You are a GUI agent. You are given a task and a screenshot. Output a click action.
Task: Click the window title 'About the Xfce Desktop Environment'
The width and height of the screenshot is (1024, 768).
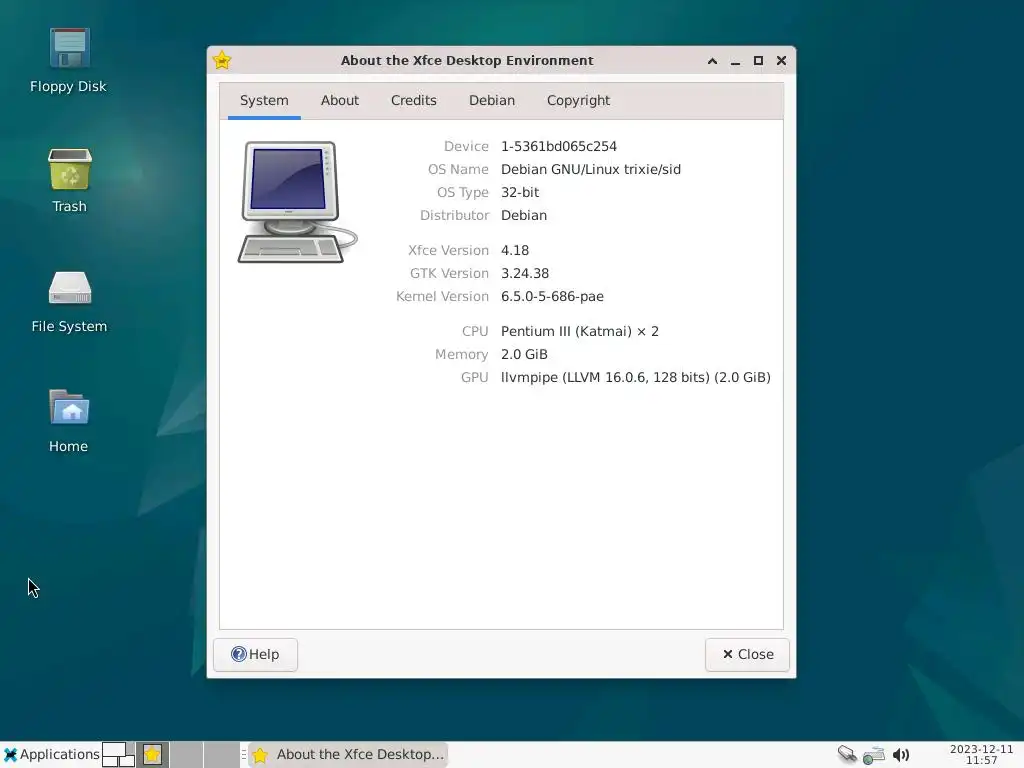coord(467,61)
